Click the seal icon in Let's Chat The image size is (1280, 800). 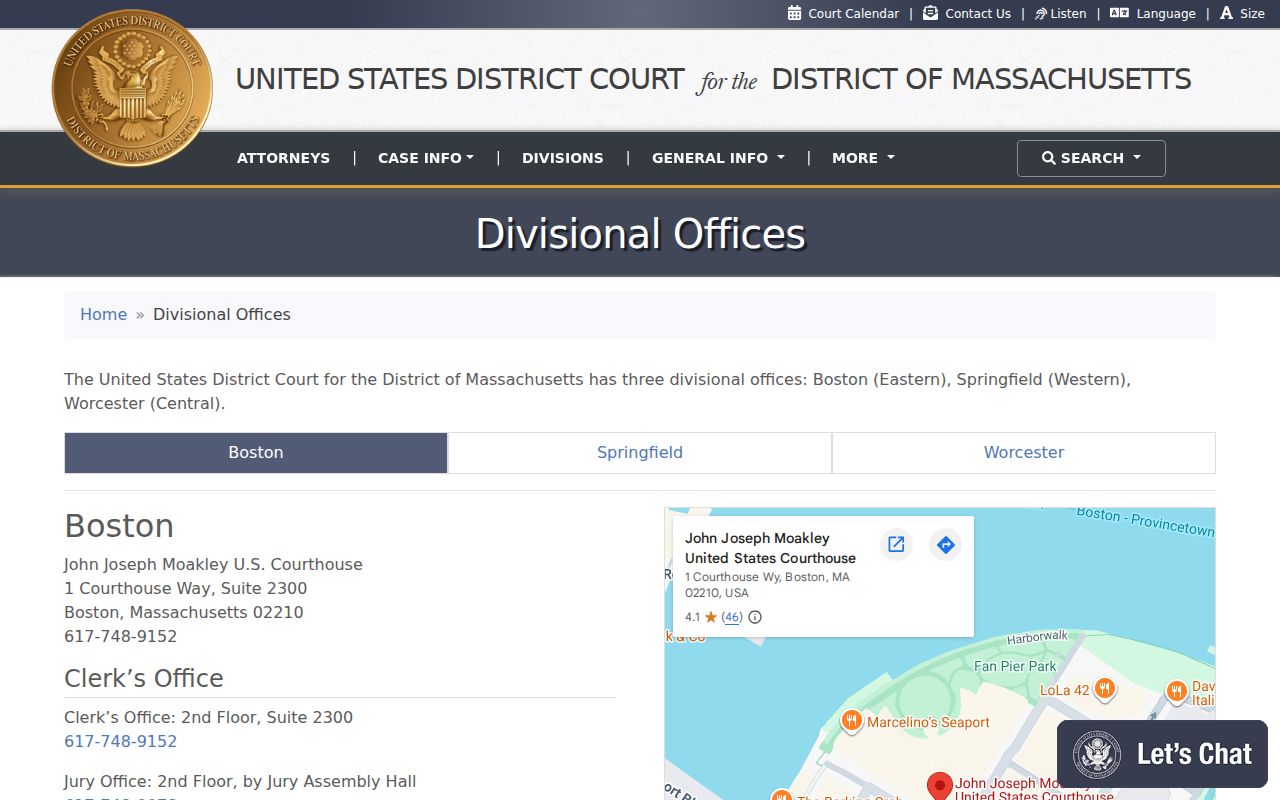1097,754
